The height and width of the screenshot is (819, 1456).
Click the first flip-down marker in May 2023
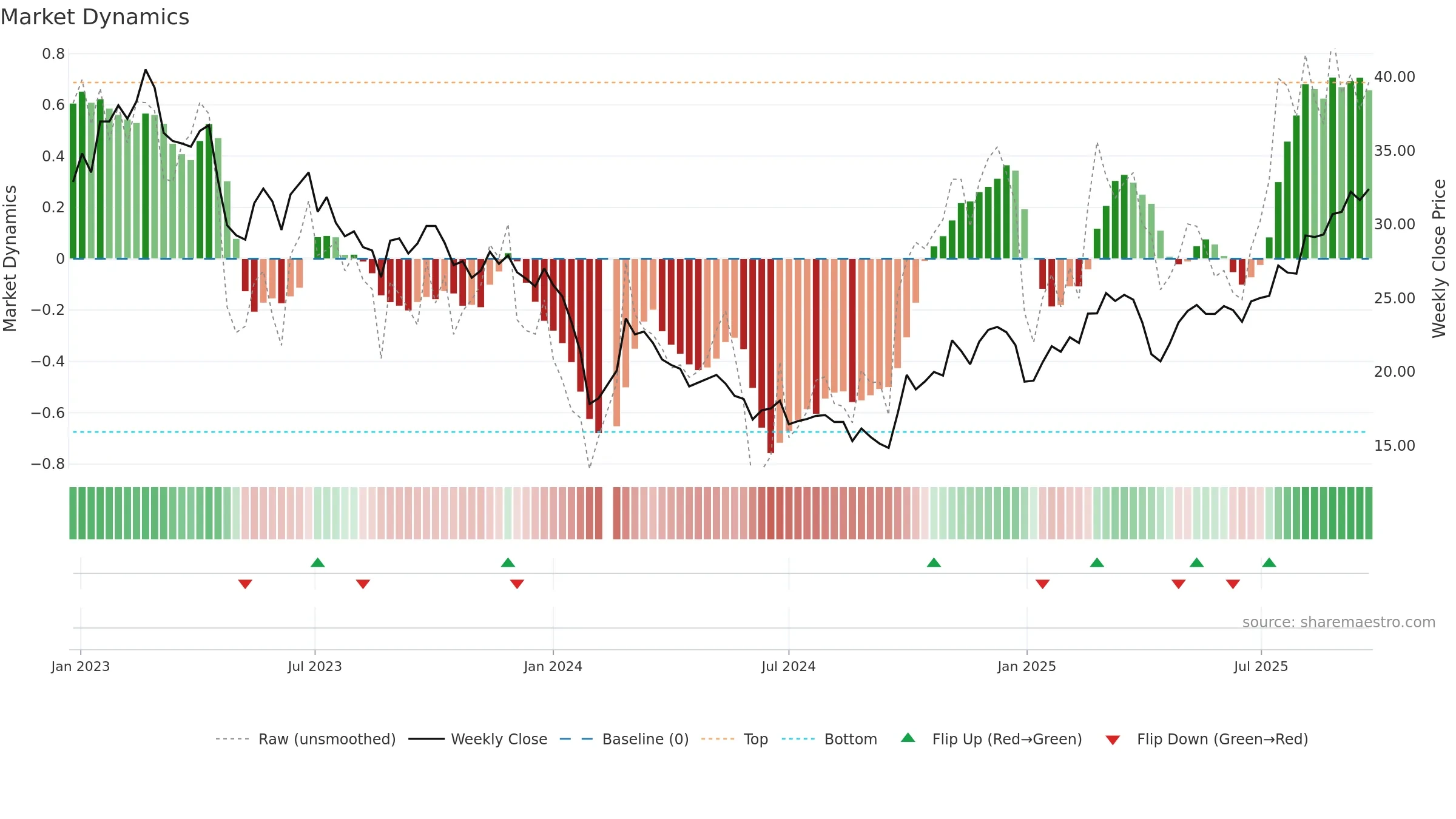click(245, 584)
